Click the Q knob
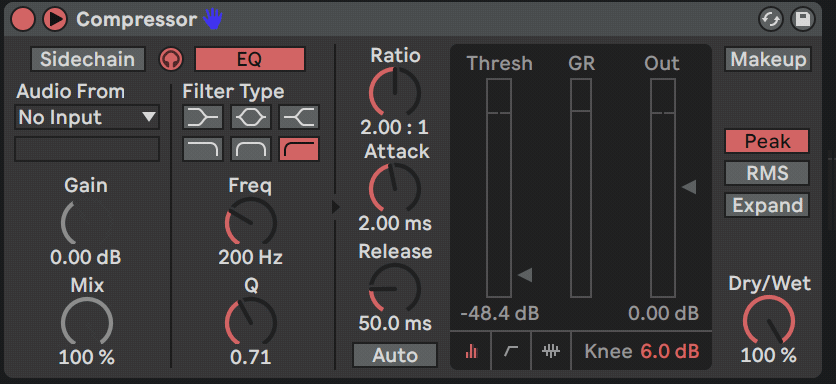The height and width of the screenshot is (384, 836). click(251, 322)
